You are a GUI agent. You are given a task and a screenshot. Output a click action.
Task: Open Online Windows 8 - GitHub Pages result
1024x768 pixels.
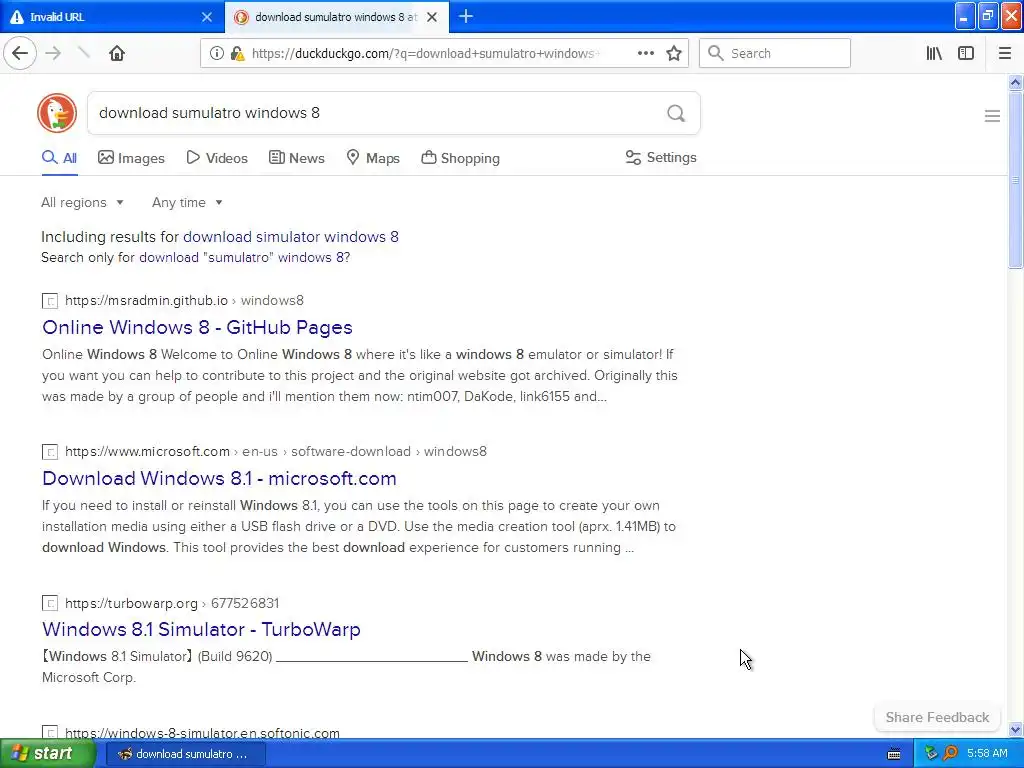(197, 327)
